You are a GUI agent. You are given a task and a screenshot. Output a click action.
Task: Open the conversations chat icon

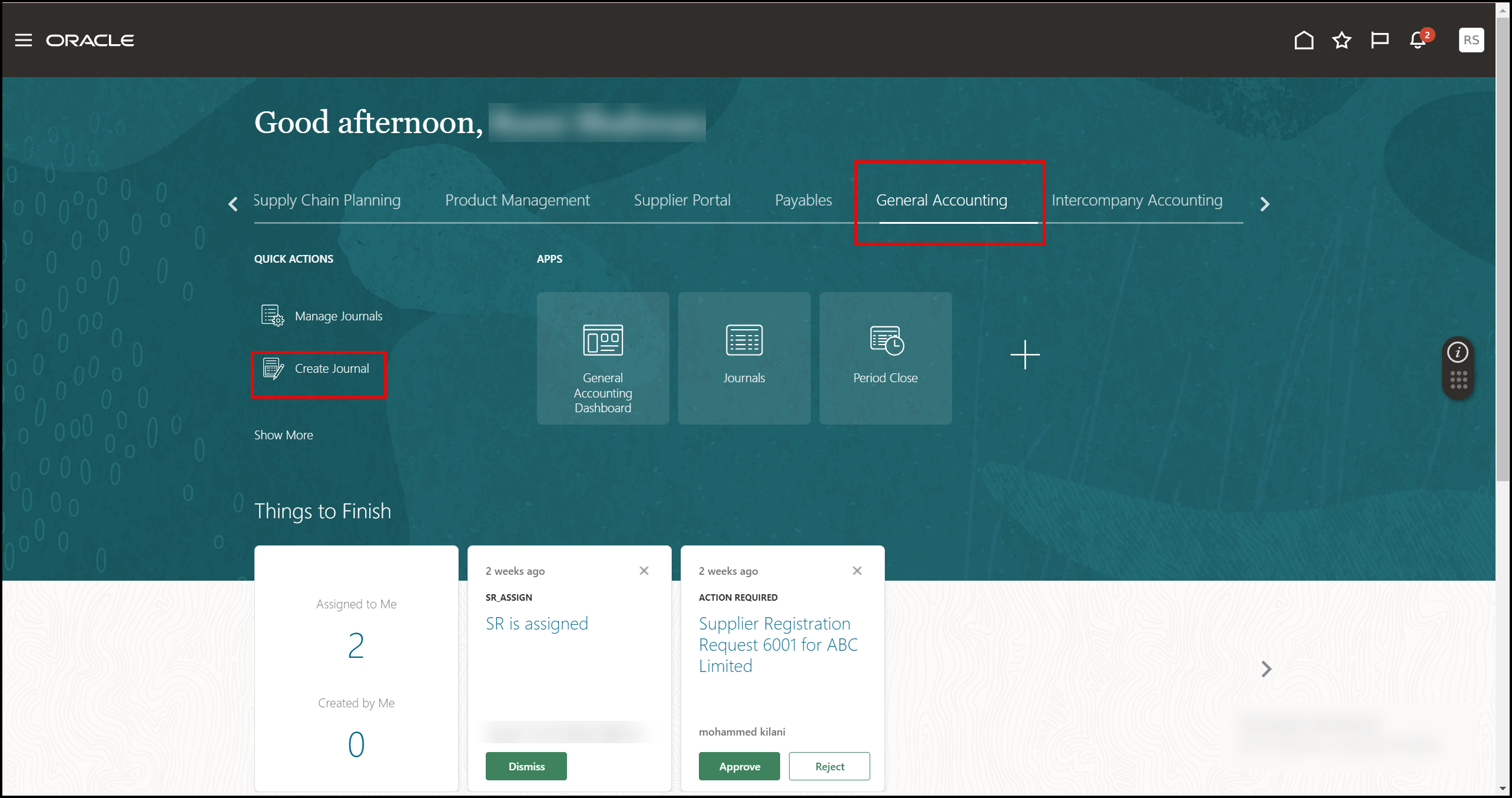pos(1380,40)
